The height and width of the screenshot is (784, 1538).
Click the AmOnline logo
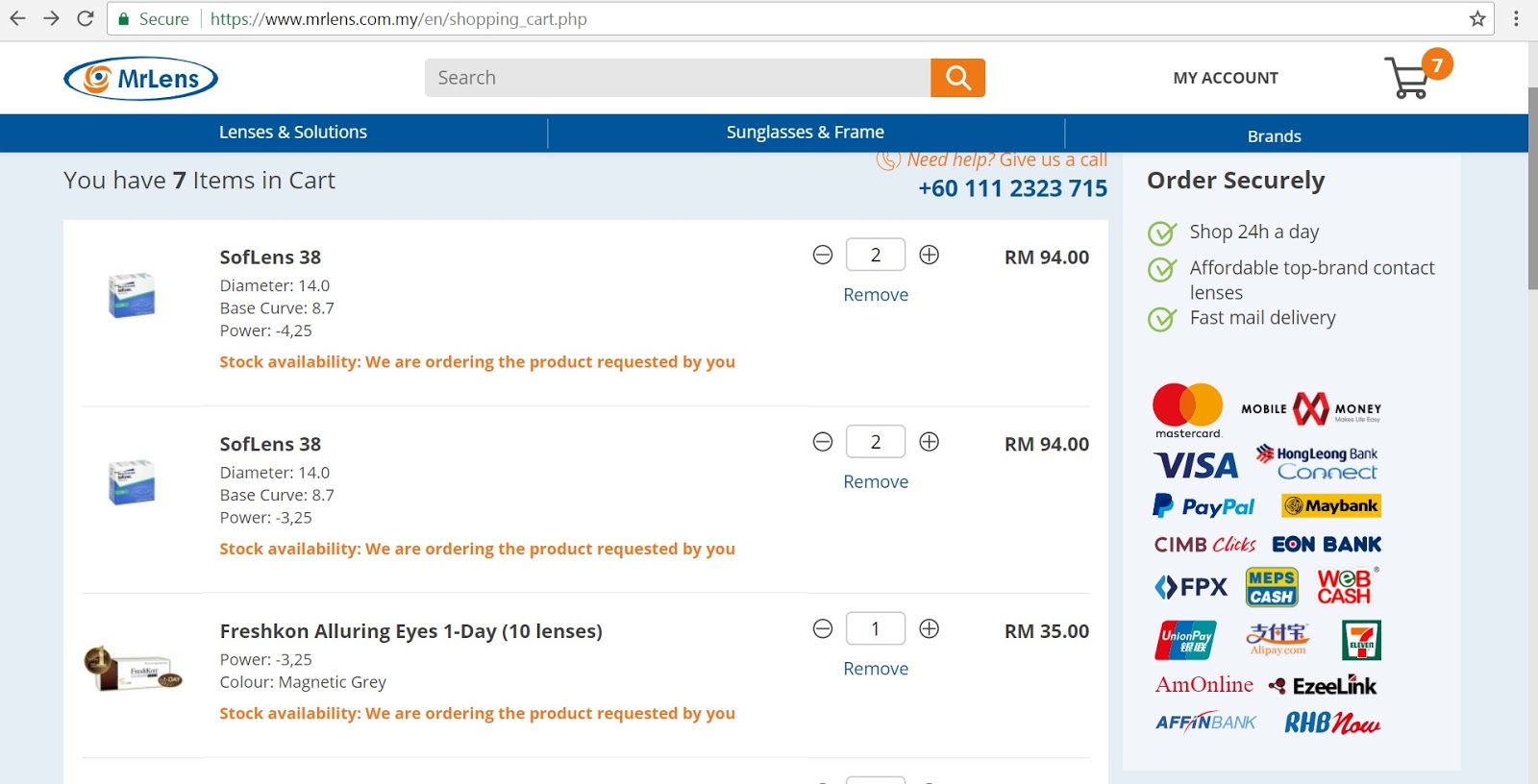(x=1203, y=685)
